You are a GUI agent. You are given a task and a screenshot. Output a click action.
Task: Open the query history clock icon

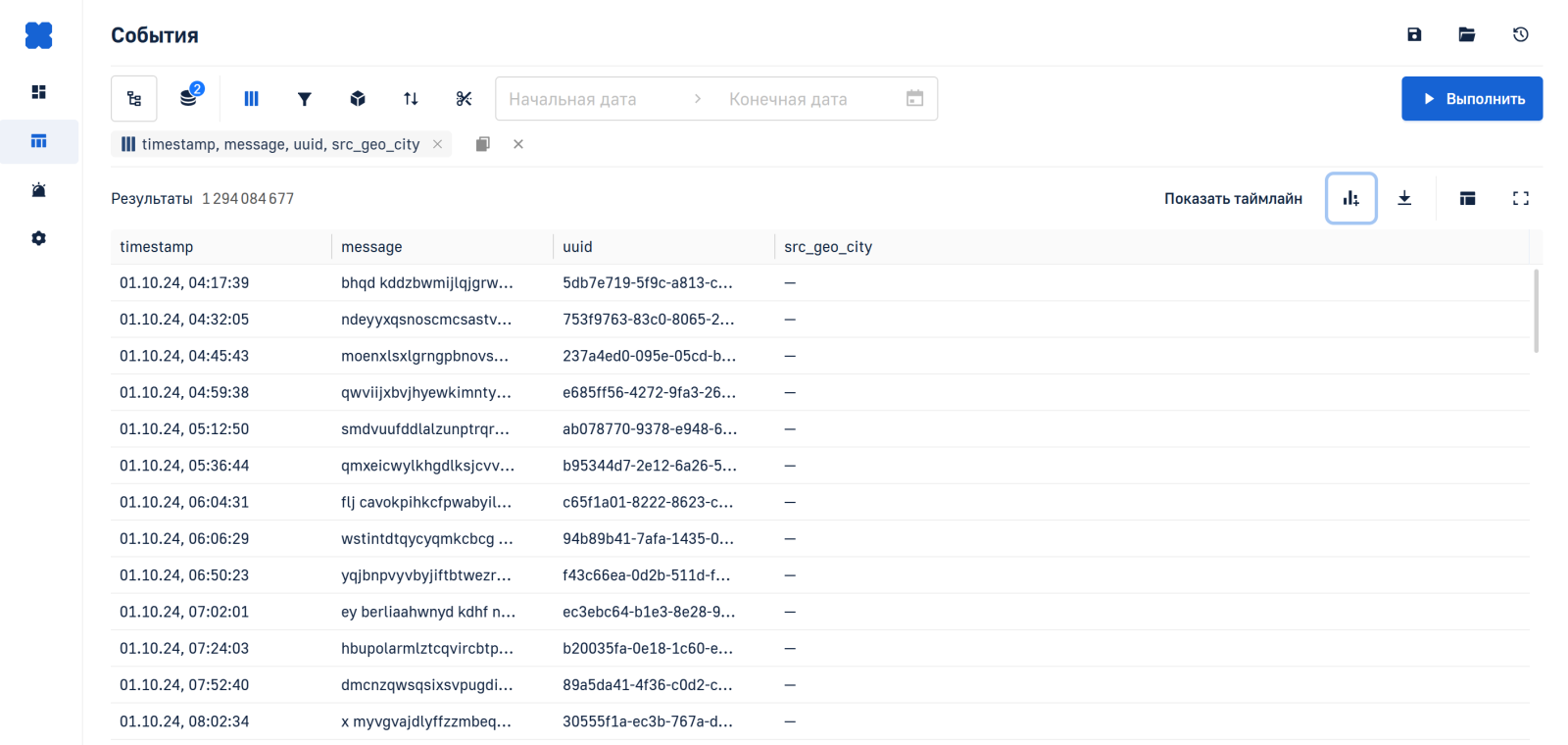click(1520, 34)
